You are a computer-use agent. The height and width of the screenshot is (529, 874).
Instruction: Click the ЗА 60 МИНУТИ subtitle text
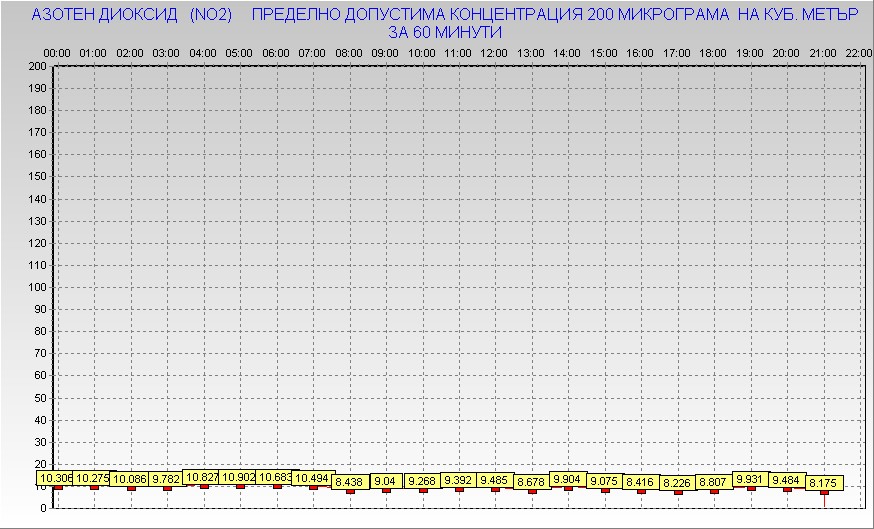tap(444, 32)
